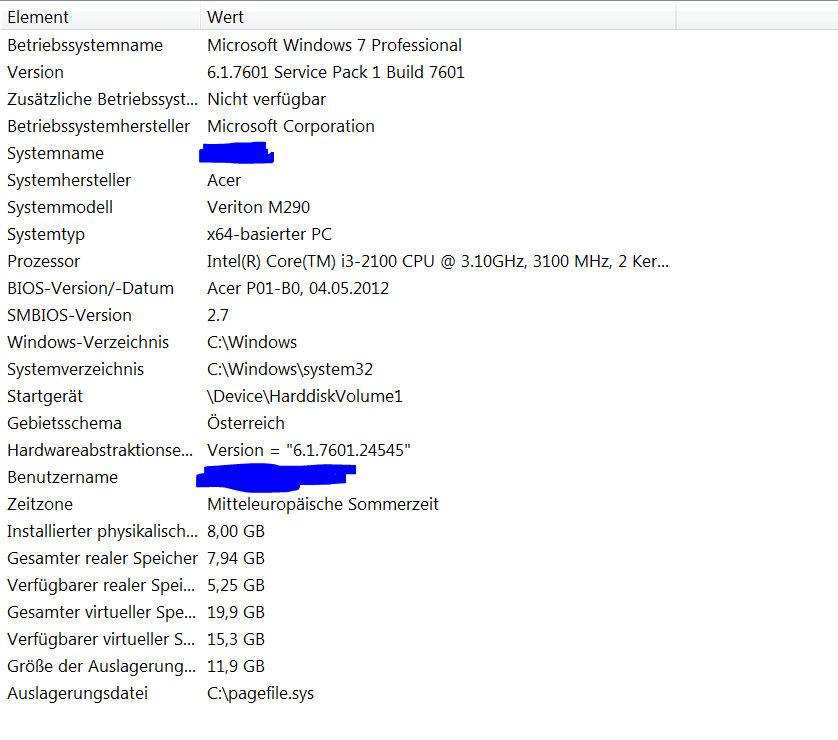Viewport: 838px width, 740px height.
Task: Select the 'Hardwareabstraktionse...' row label
Action: click(100, 450)
